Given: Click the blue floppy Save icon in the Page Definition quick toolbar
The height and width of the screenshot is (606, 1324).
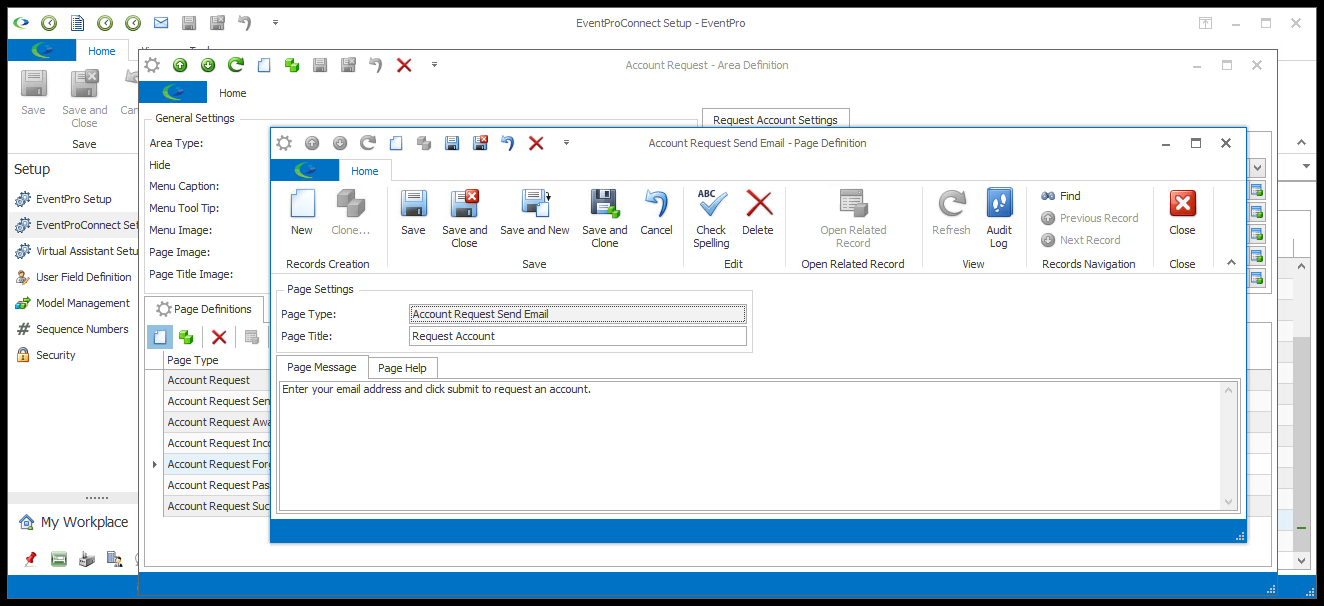Looking at the screenshot, I should coord(452,143).
